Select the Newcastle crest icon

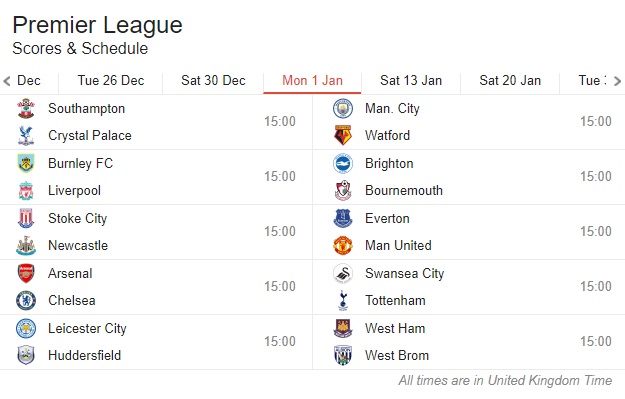[26, 246]
